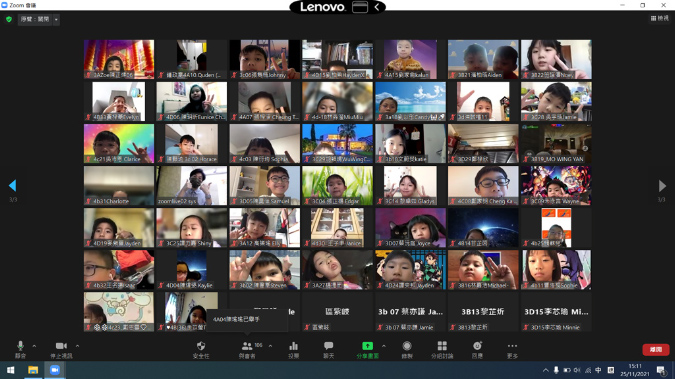This screenshot has height=379, width=675.
Task: Expand video options arrow beside camera
Action: click(77, 346)
